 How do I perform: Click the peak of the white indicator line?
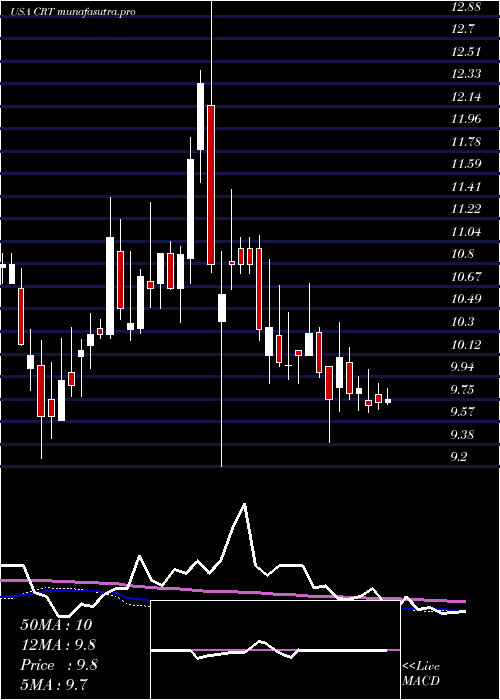pos(245,504)
